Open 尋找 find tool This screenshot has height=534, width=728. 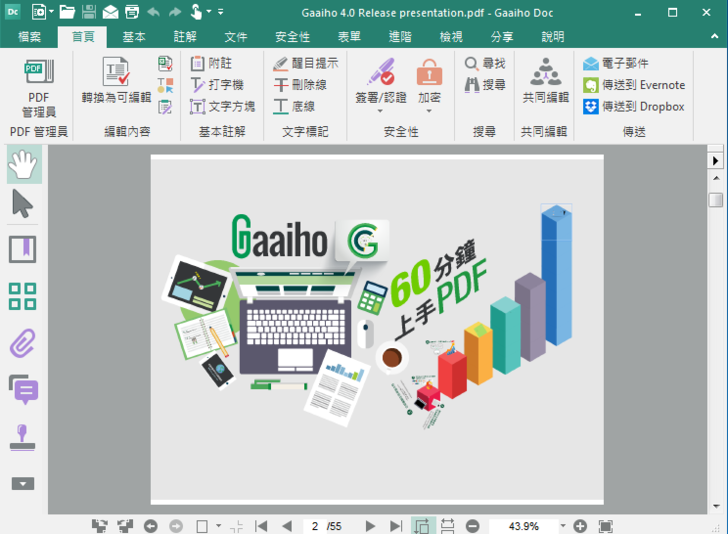pos(485,63)
